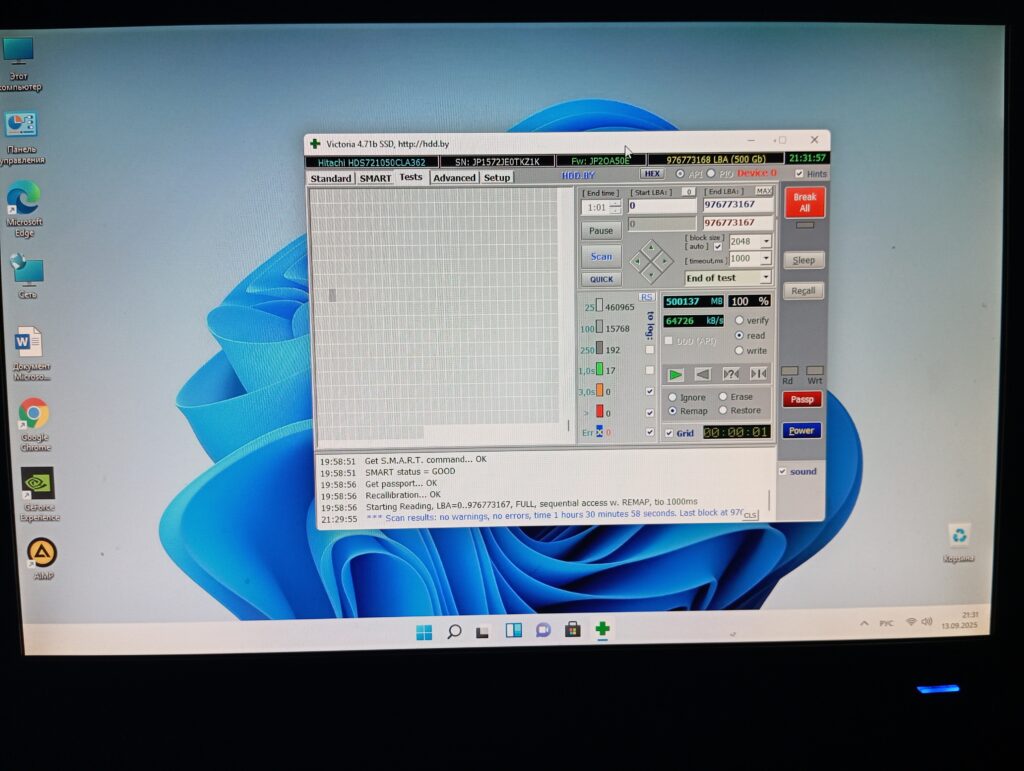Open the Standard tab
The height and width of the screenshot is (771, 1024).
330,178
